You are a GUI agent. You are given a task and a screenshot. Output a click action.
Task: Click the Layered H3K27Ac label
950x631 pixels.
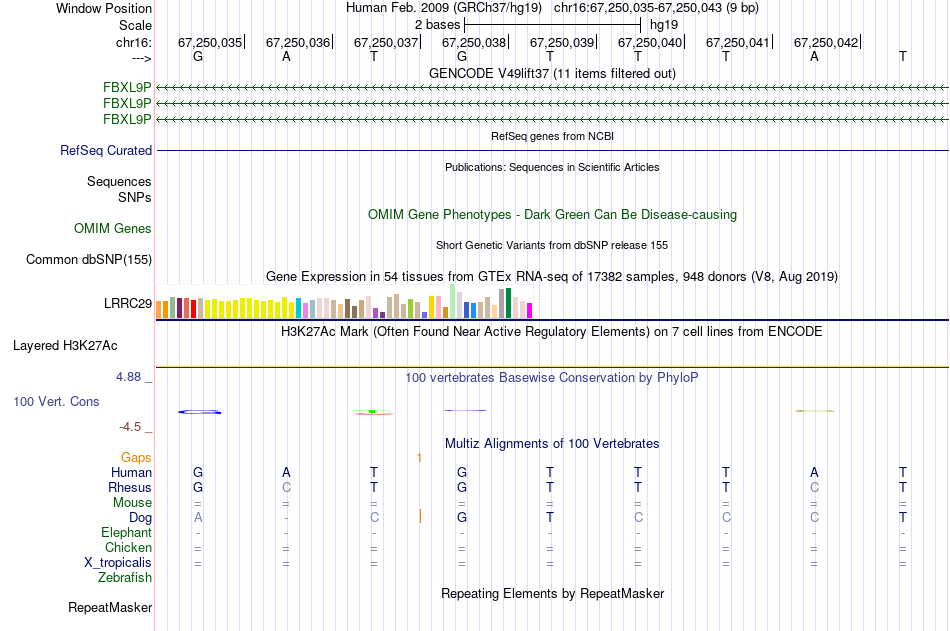point(65,346)
